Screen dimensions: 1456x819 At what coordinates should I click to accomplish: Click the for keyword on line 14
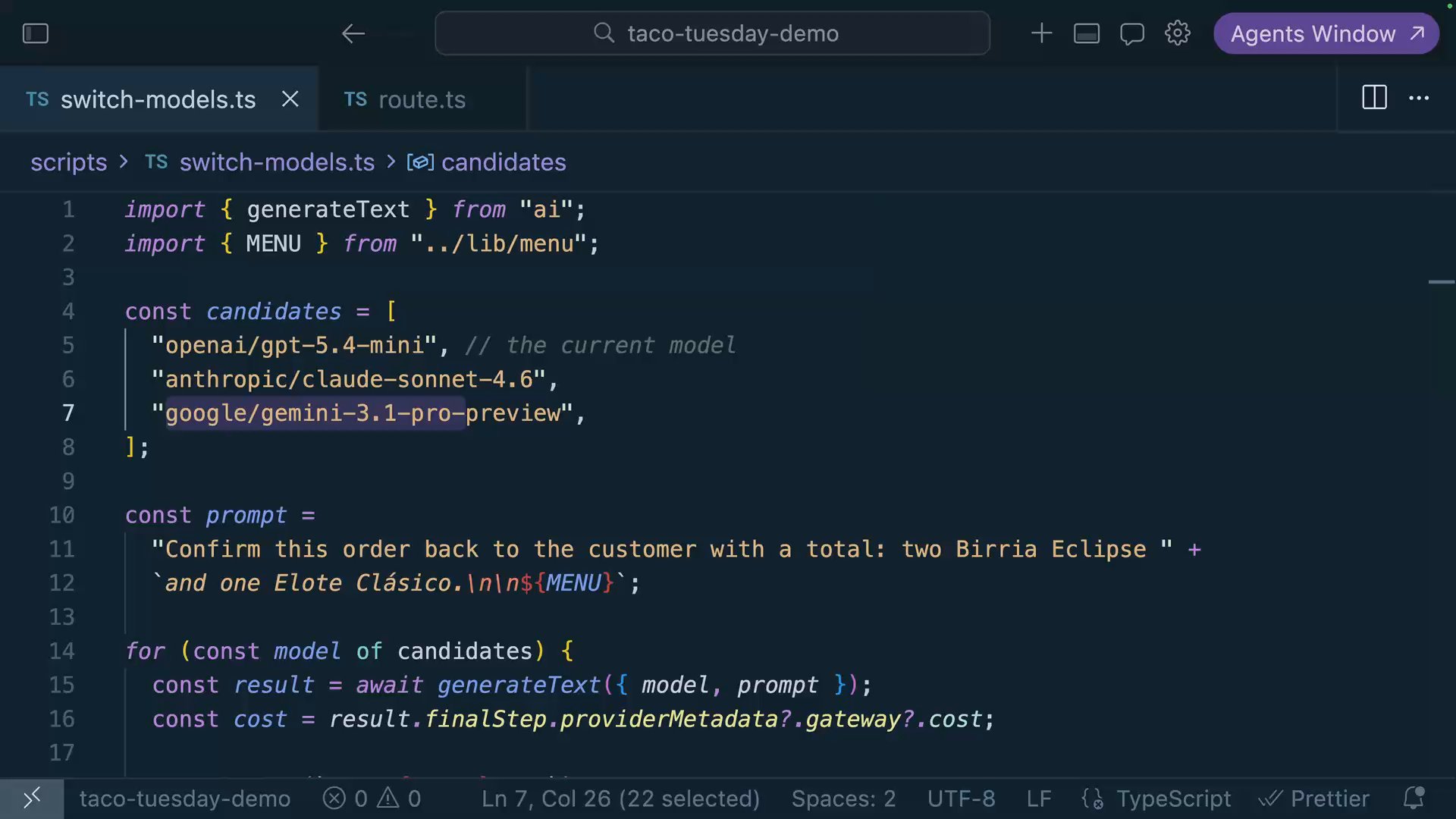[145, 651]
